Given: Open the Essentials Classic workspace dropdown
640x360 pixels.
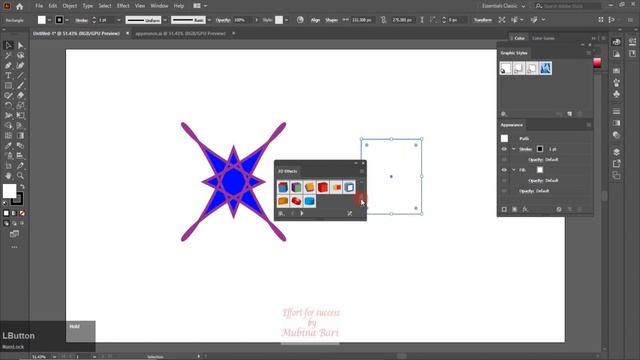Looking at the screenshot, I should click(503, 6).
